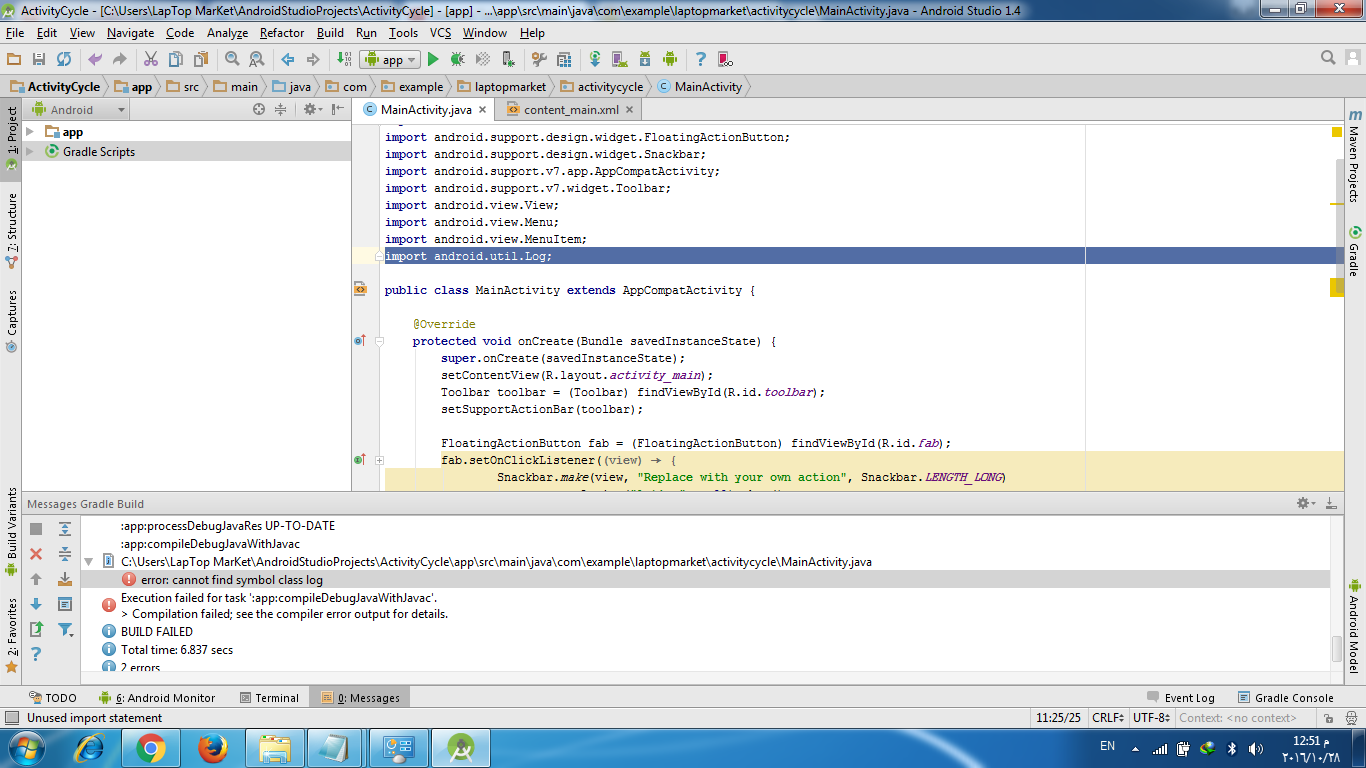The image size is (1366, 768).
Task: Open Help topics question mark in toolbar
Action: click(x=700, y=60)
